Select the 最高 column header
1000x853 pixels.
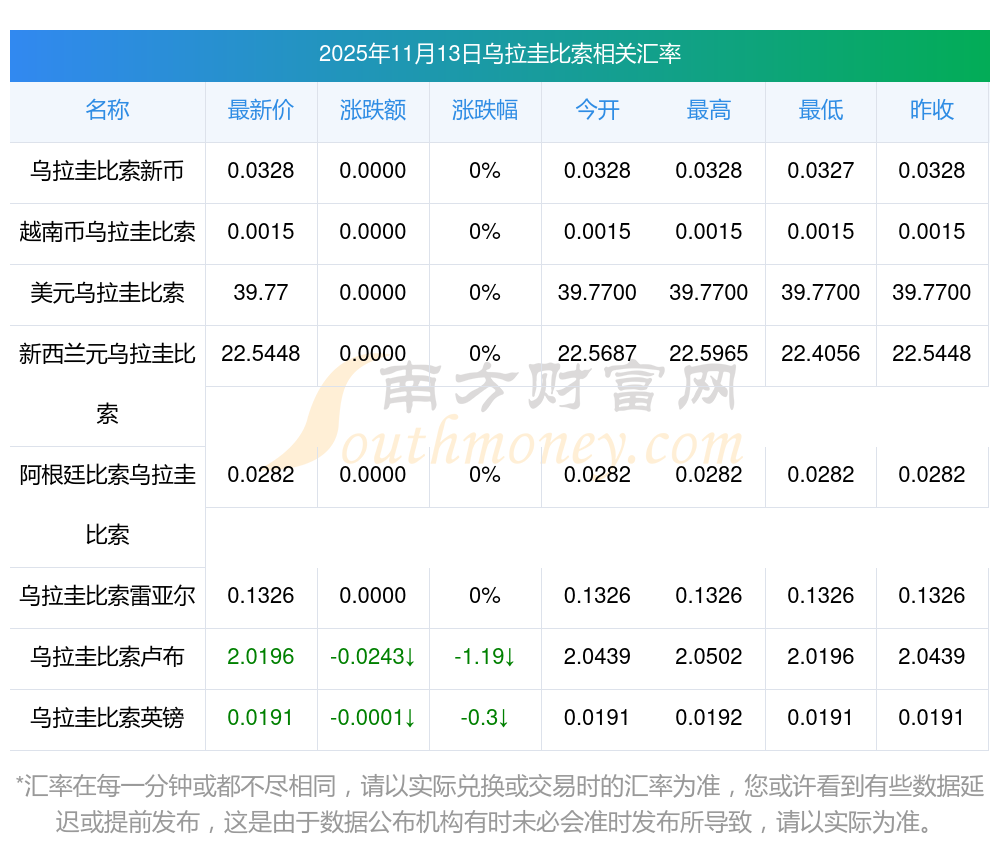709,110
